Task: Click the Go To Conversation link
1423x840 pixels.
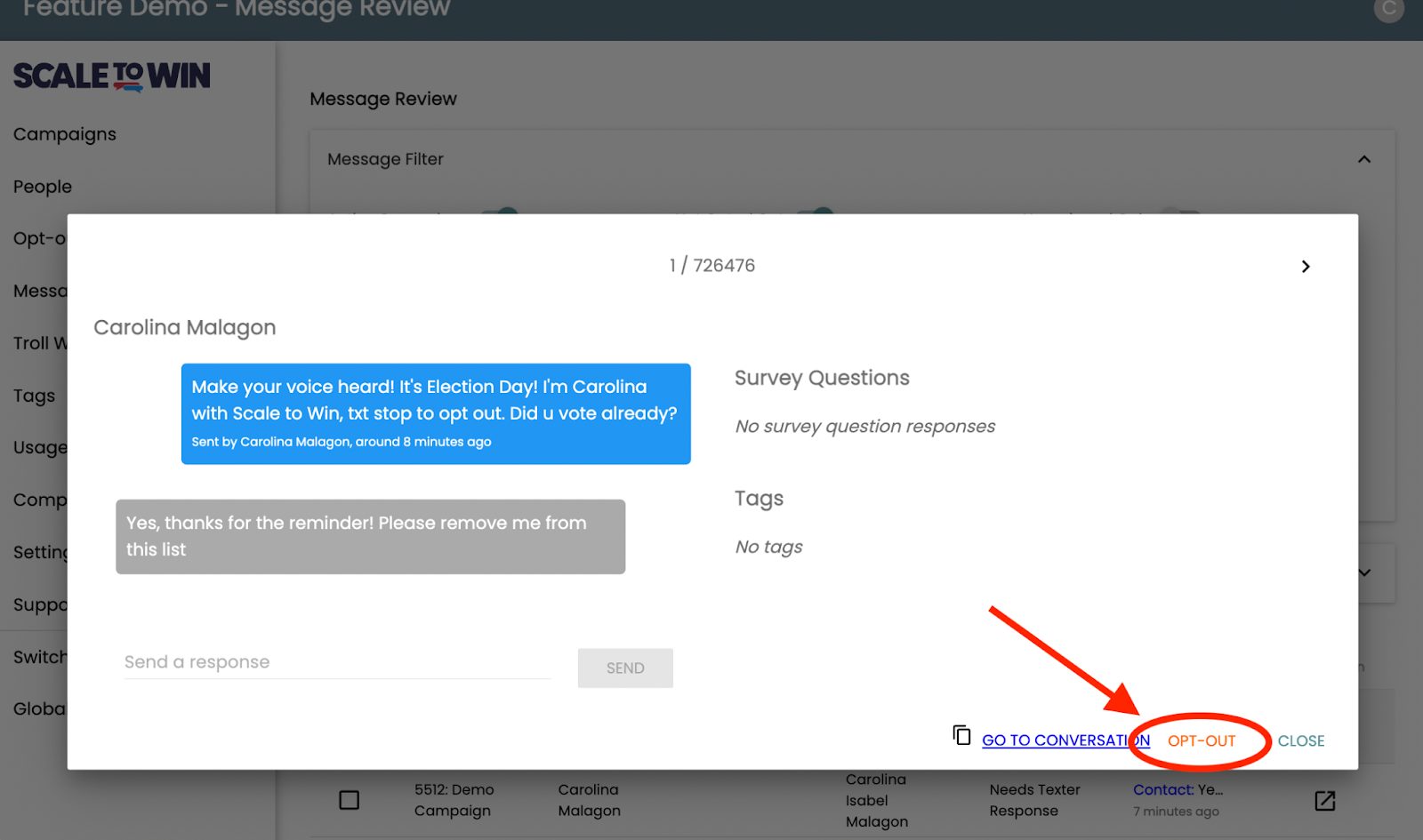Action: tap(1065, 740)
